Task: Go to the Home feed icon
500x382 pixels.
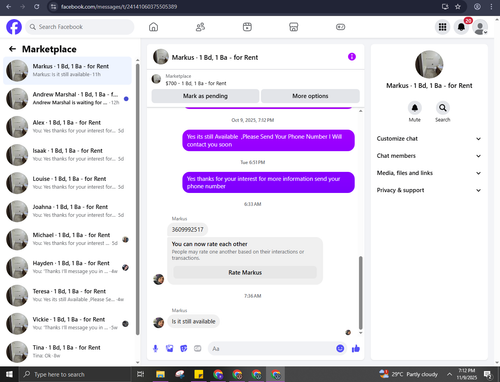Action: tap(153, 27)
